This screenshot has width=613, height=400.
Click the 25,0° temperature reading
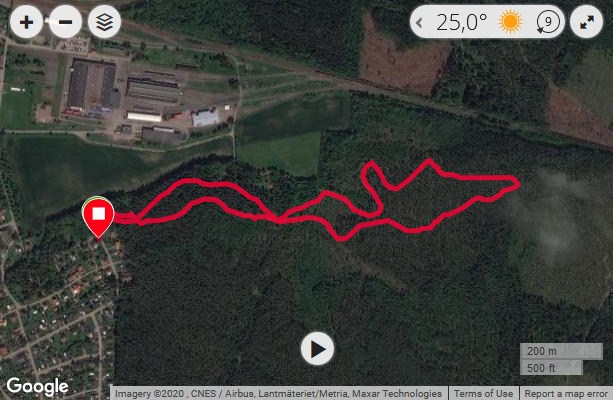pyautogui.click(x=462, y=22)
